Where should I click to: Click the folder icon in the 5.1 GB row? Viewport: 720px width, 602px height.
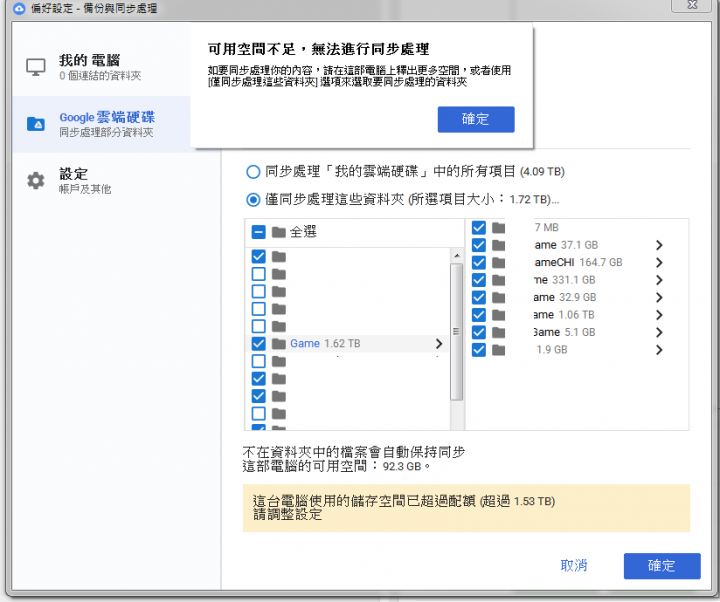point(498,332)
